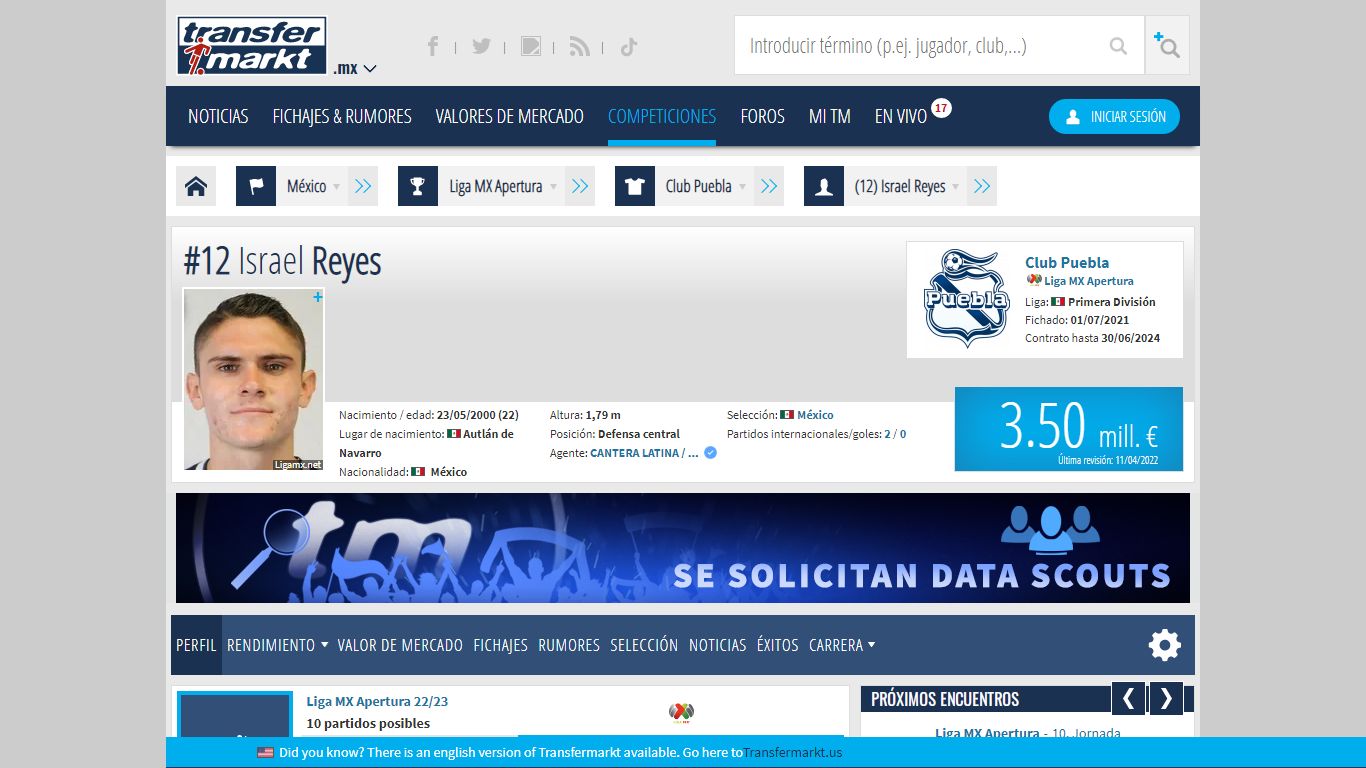The height and width of the screenshot is (768, 1366).
Task: Open the MI TM main menu
Action: tap(830, 116)
